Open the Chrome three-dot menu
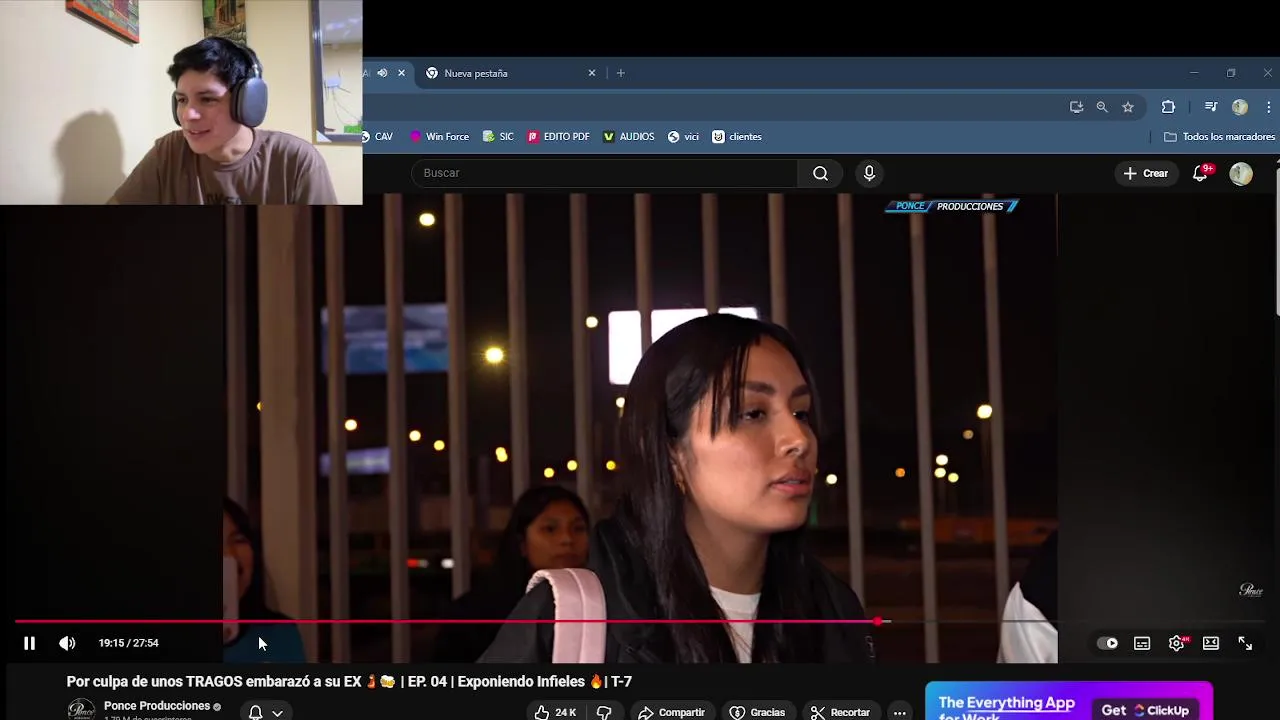Screen dimensions: 1280x720 1268,107
